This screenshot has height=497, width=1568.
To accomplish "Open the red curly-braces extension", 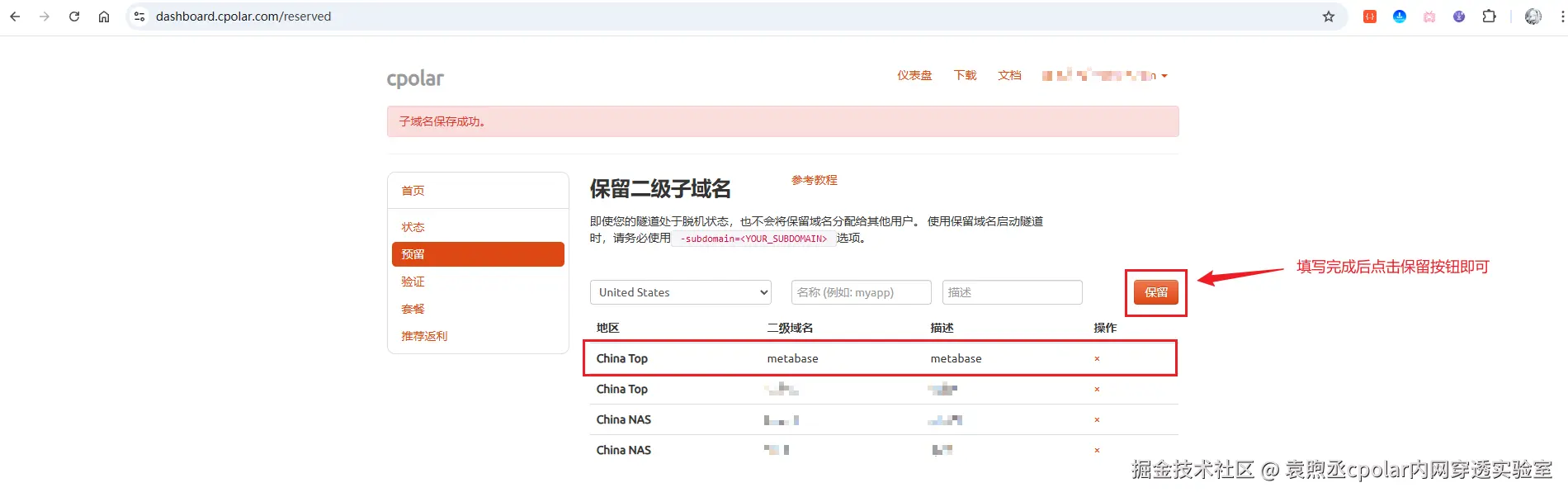I will point(1370,17).
